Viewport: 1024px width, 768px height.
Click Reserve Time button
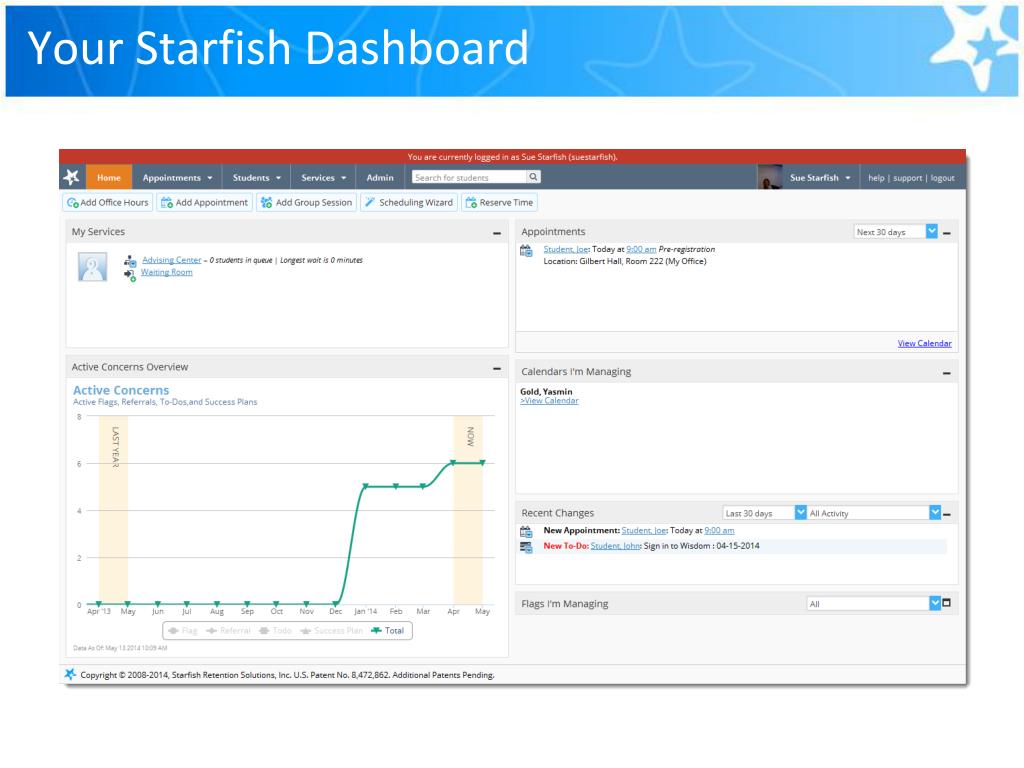tap(500, 202)
